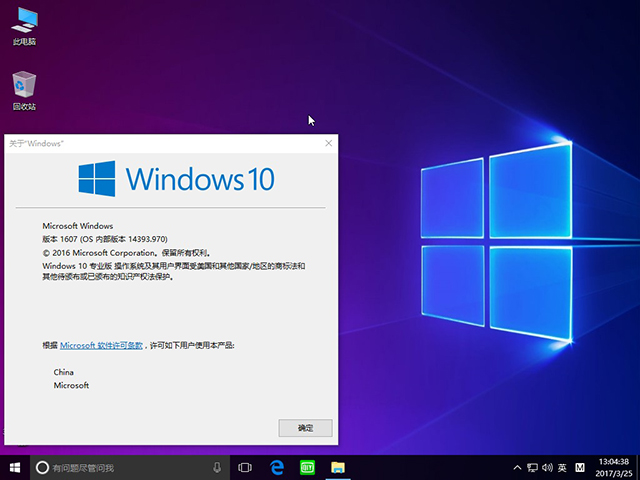Click the network status tray icon
This screenshot has height=480, width=640.
pos(531,467)
